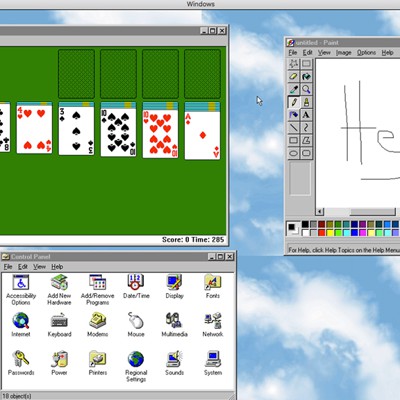Open the File menu in Paint
This screenshot has width=400, height=400.
pos(293,53)
